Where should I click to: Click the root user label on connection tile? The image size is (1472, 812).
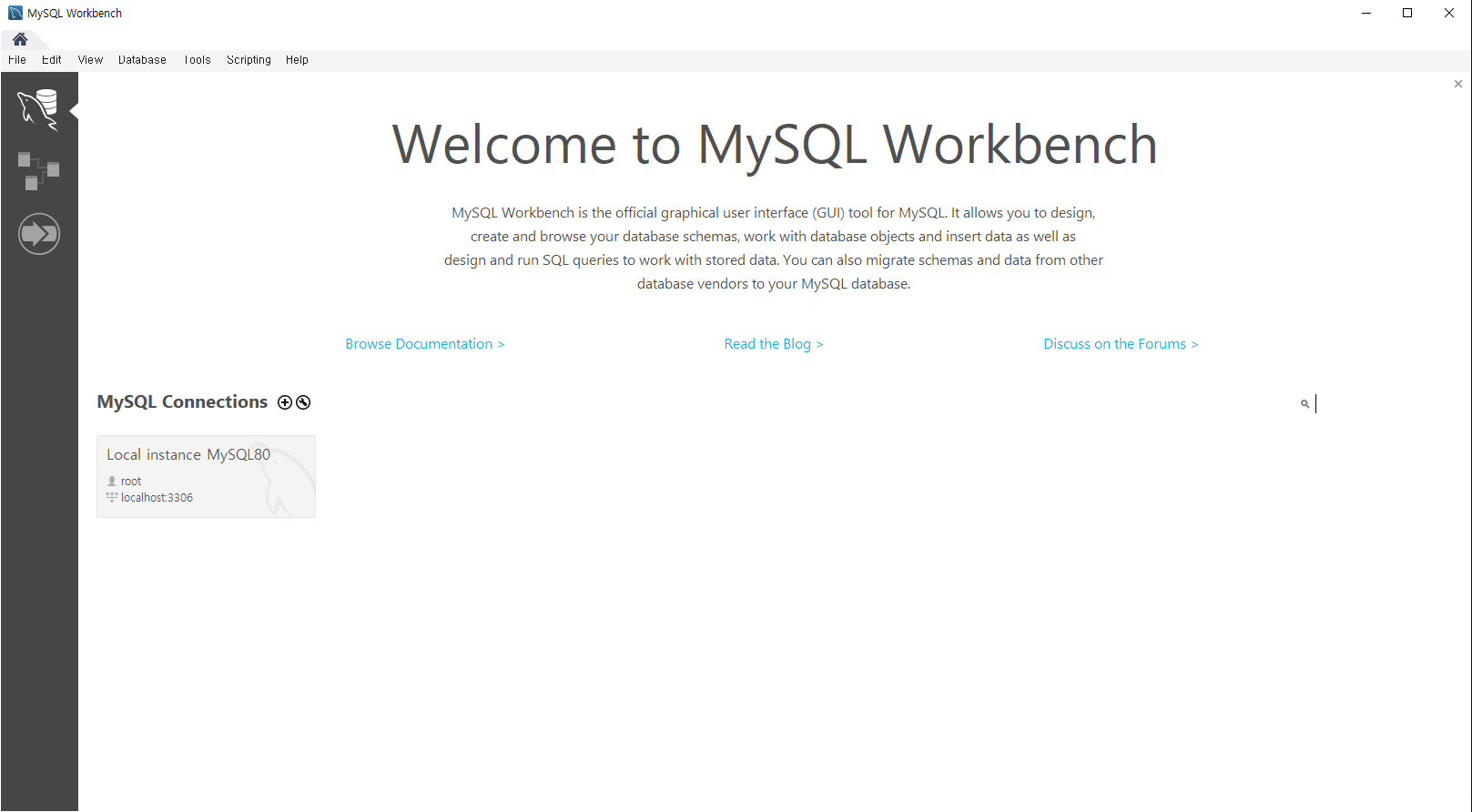point(131,482)
